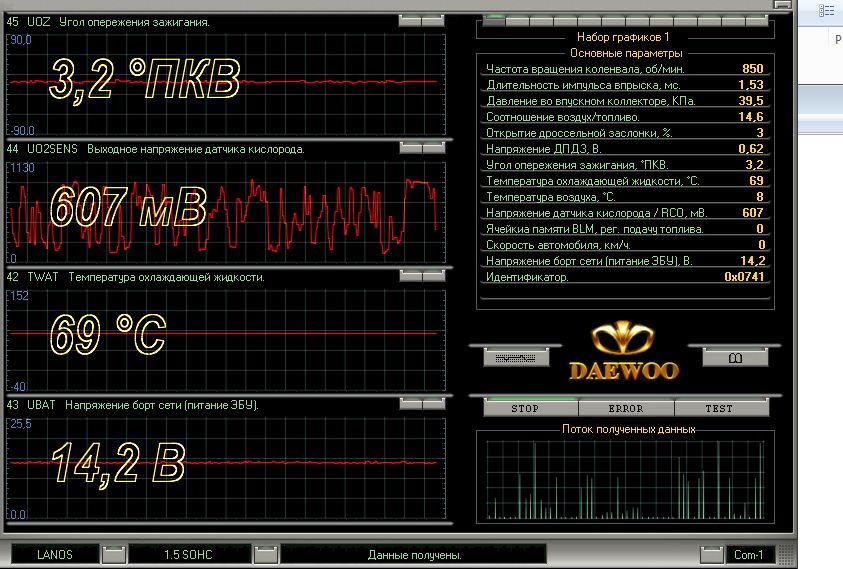843x569 pixels.
Task: Click the oscilloscope graph-view button left of Daewoo logo
Action: [515, 356]
